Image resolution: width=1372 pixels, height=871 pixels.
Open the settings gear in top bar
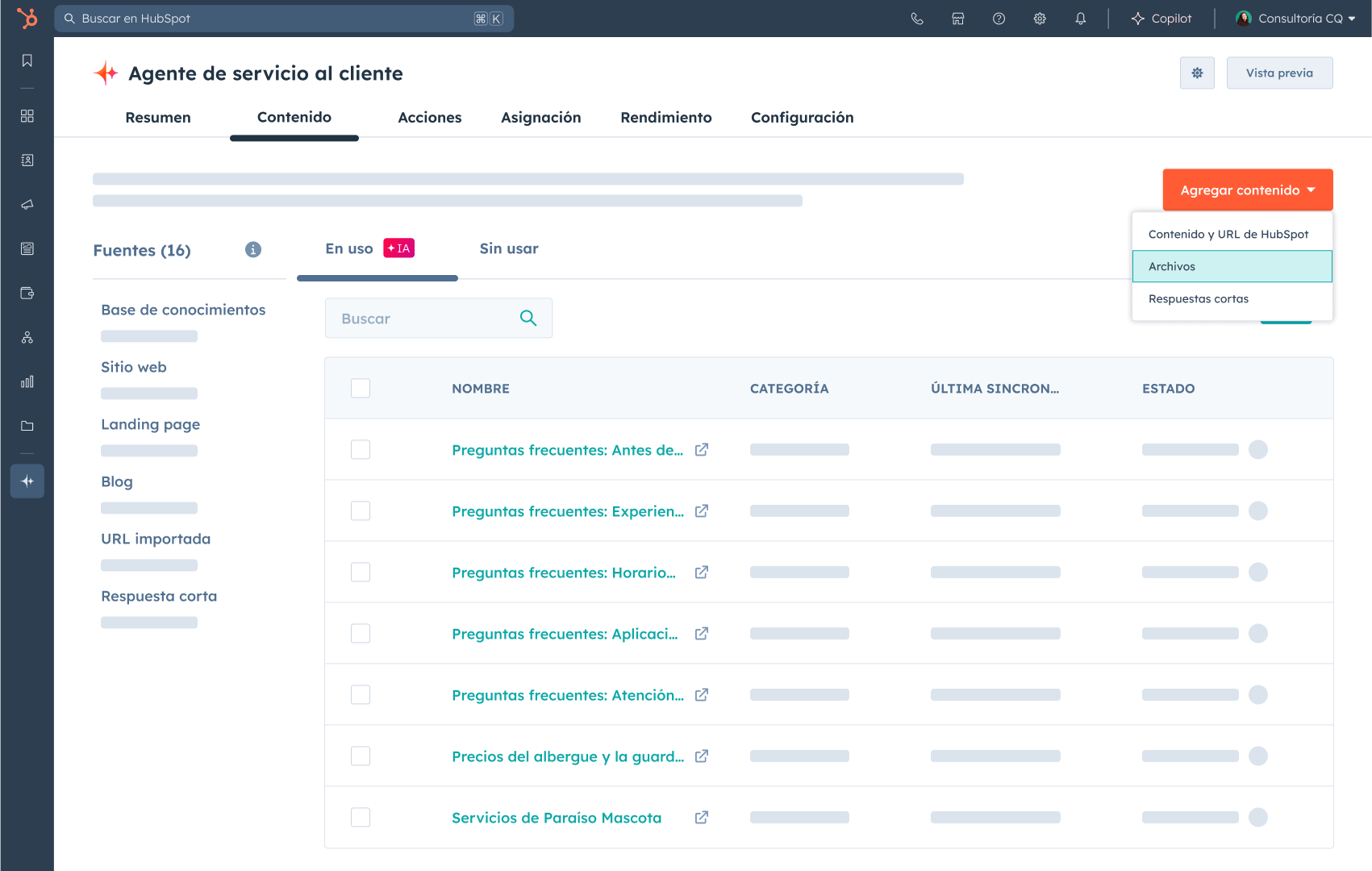point(1040,19)
